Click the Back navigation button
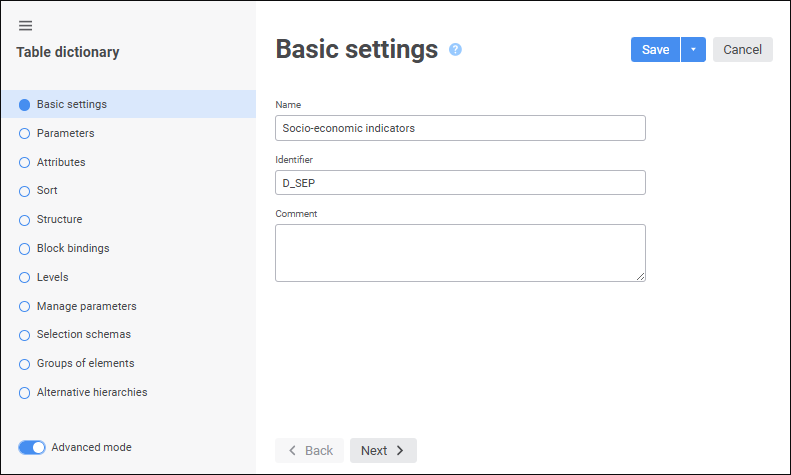791x475 pixels. coord(310,451)
